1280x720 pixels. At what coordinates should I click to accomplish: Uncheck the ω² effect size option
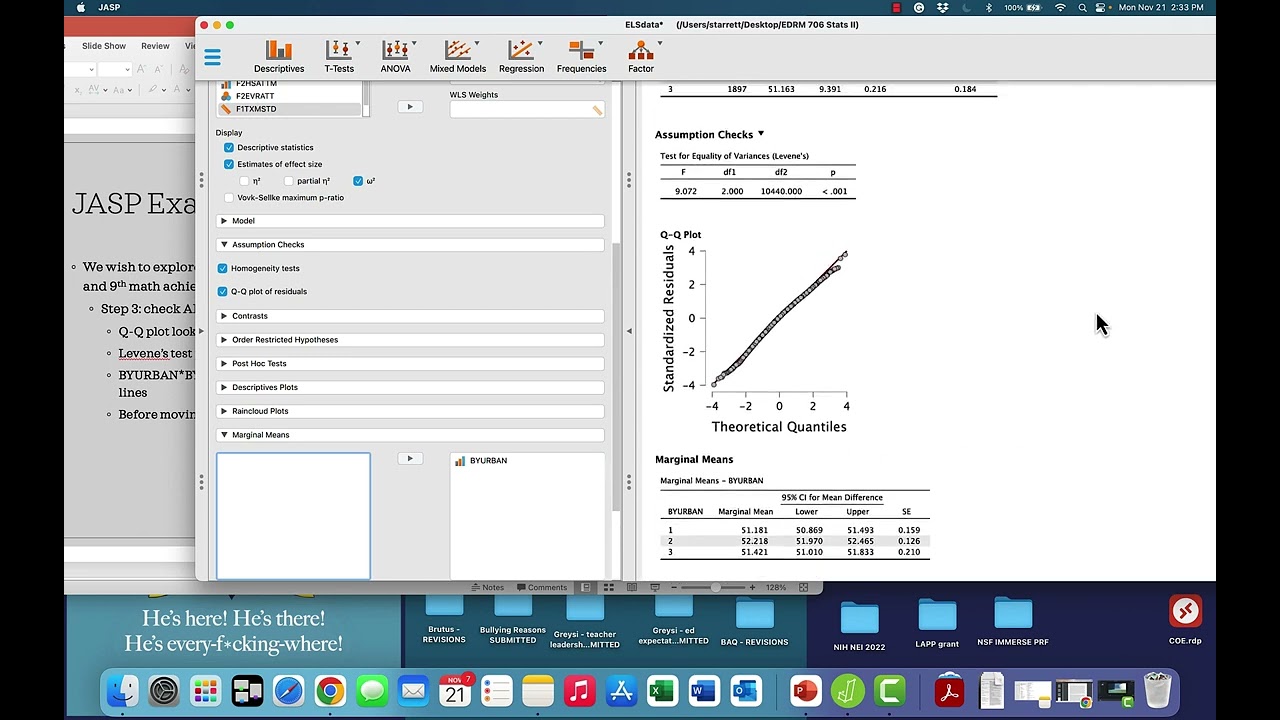358,181
